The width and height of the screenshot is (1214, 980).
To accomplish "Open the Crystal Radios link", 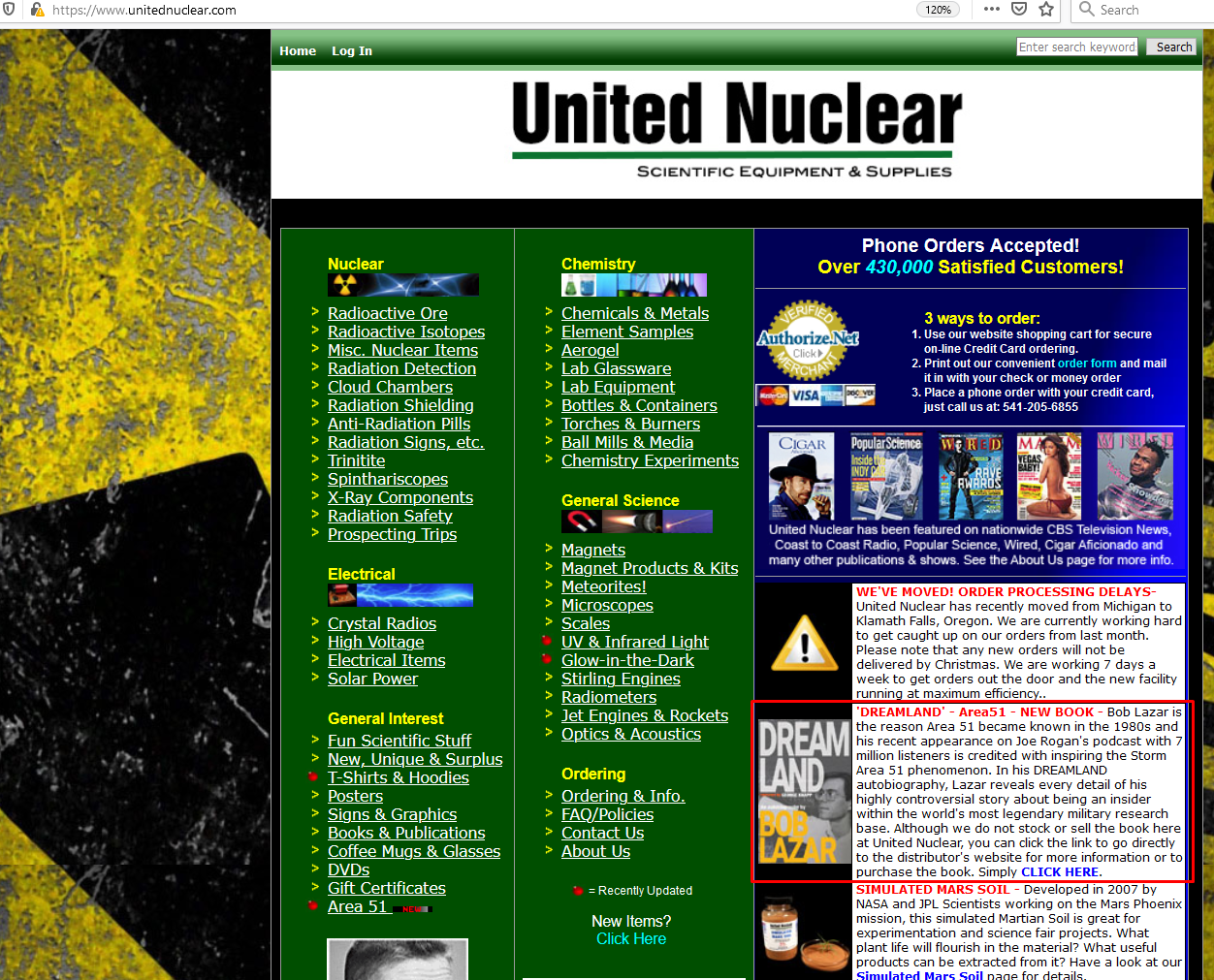I will [x=382, y=623].
